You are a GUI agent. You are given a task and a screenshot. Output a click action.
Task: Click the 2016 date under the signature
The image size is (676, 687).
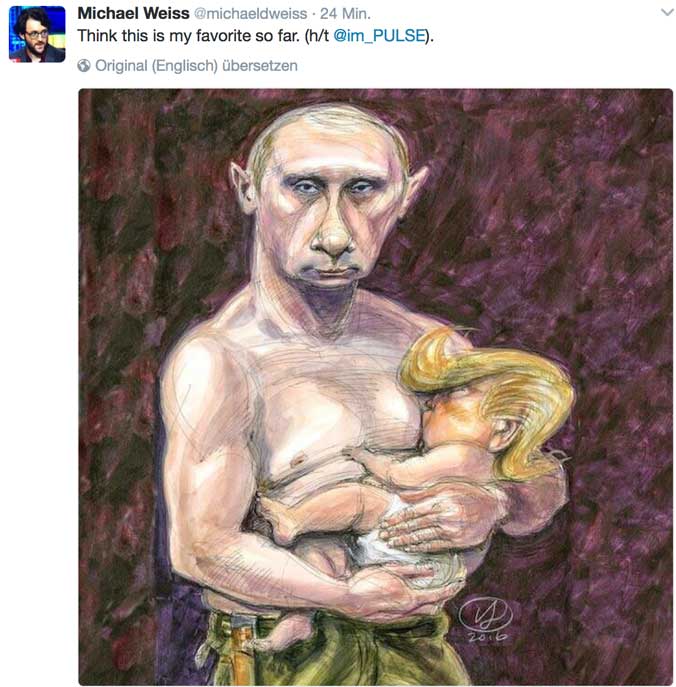(487, 637)
